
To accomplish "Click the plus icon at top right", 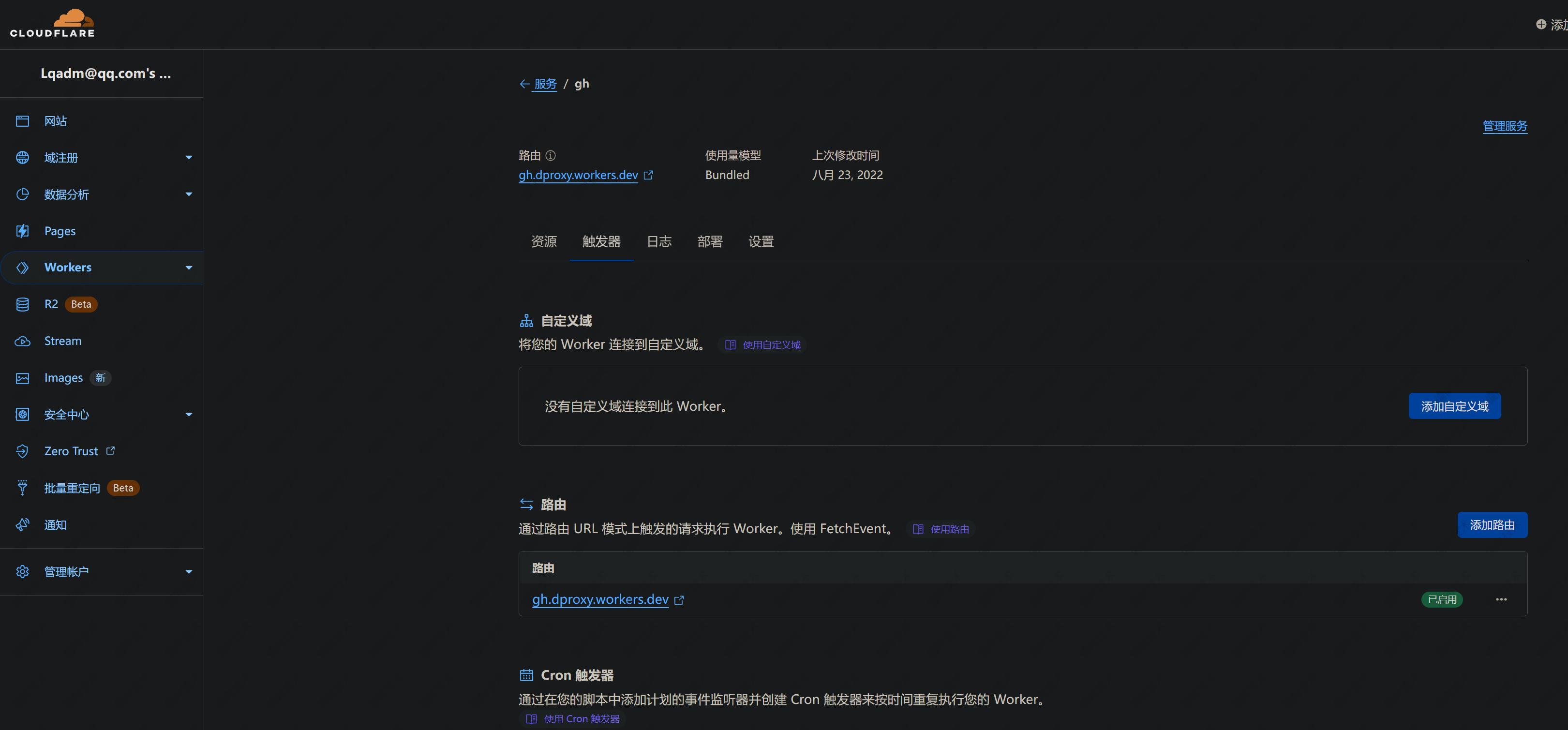I will click(1540, 24).
